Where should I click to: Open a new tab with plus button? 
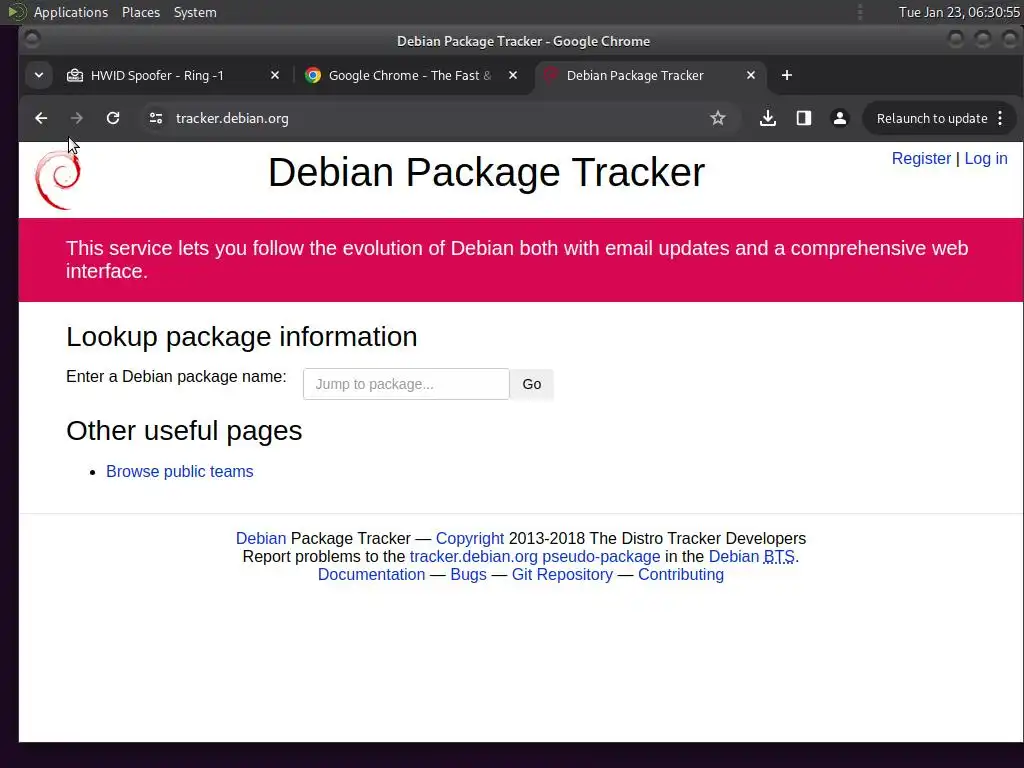point(787,75)
